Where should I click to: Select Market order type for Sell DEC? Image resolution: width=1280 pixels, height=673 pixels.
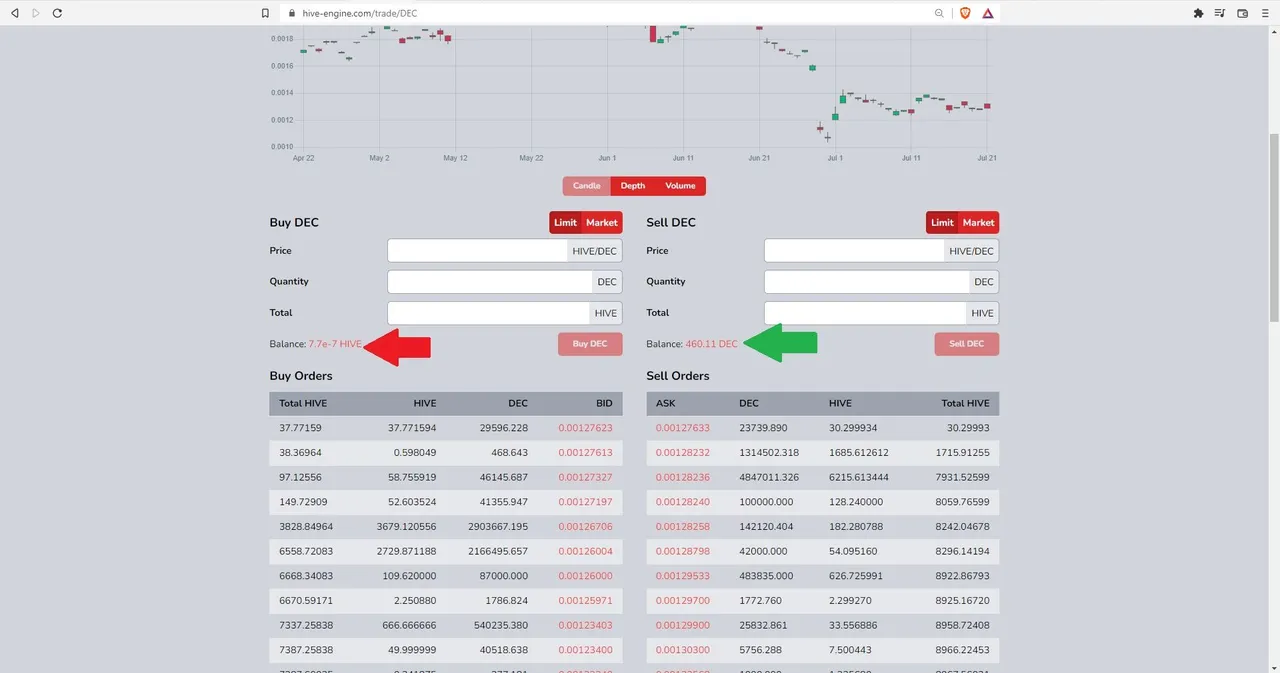[979, 222]
